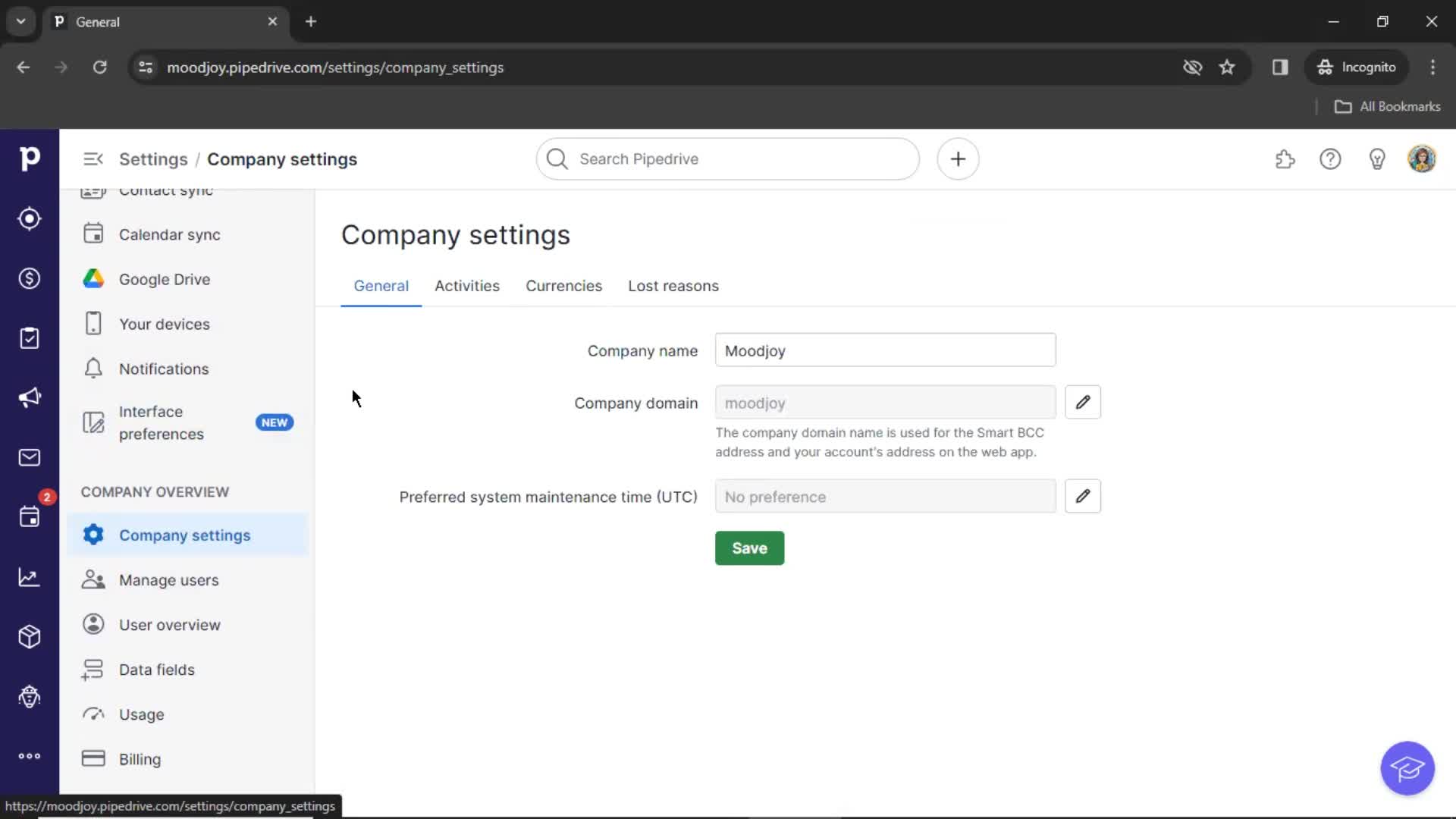Click the email inbox icon
1456x819 pixels.
(x=29, y=457)
